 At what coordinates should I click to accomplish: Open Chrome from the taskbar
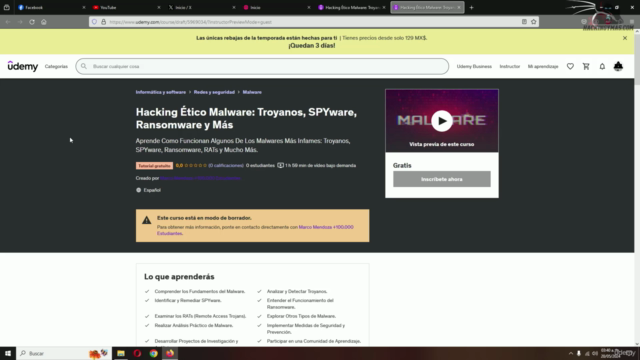coord(153,353)
